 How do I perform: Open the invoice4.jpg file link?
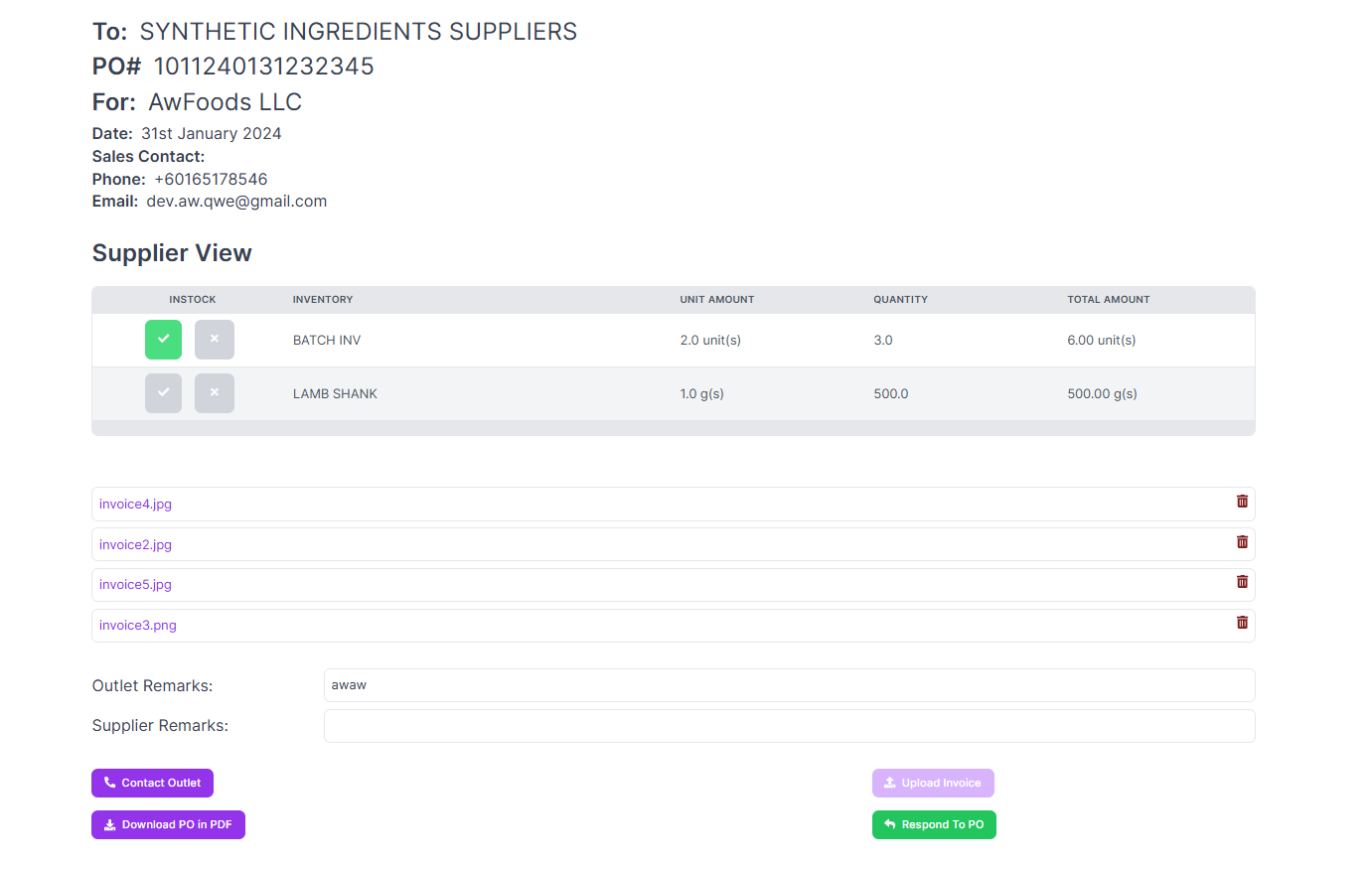[135, 504]
